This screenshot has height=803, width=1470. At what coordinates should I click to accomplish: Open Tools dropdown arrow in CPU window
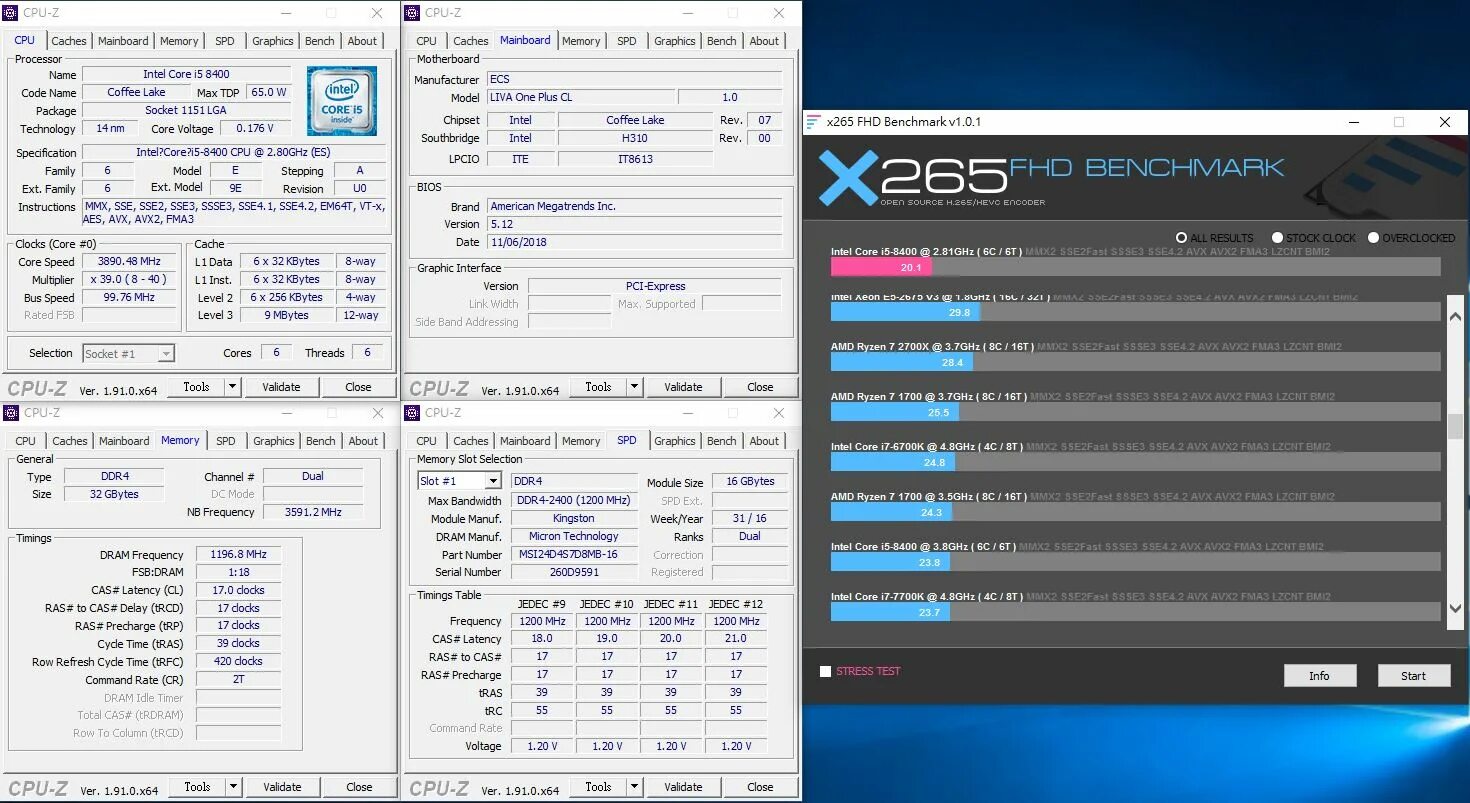tap(232, 387)
